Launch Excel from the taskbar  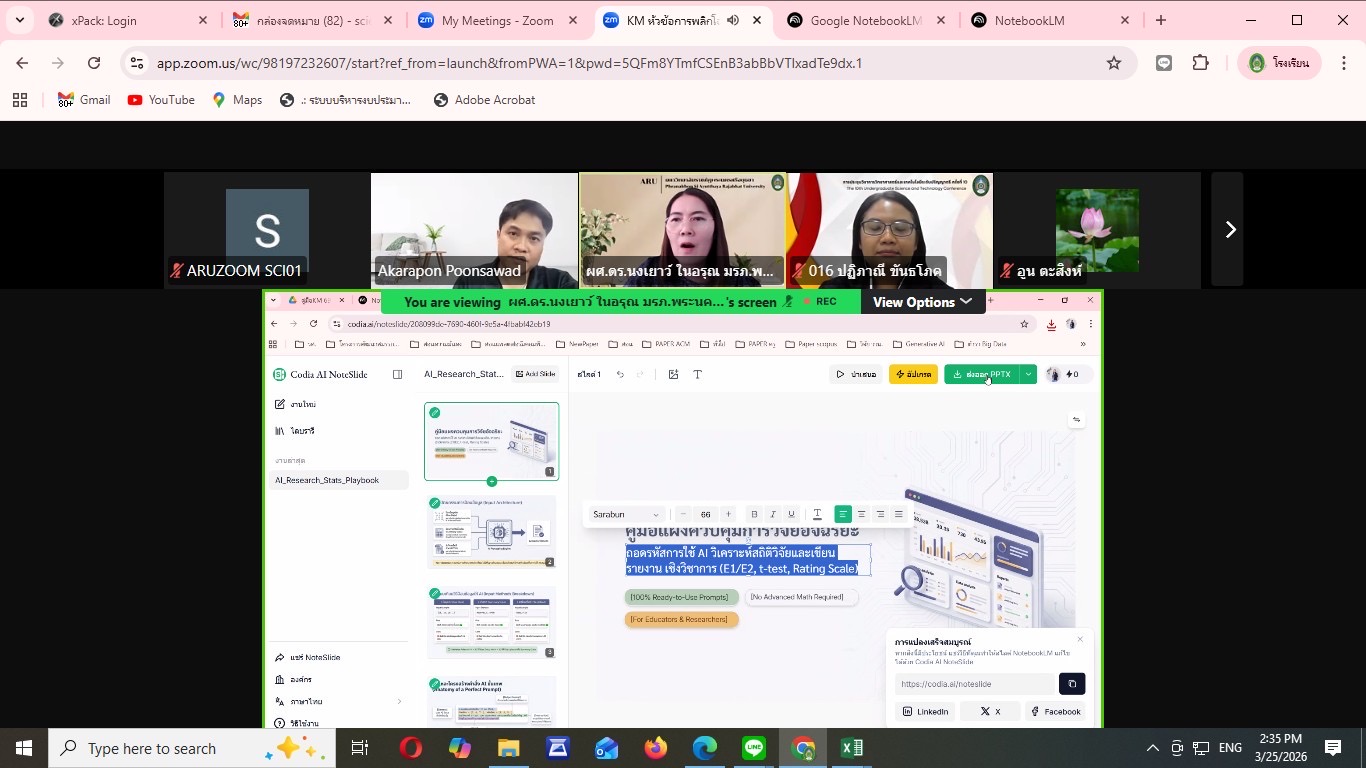click(852, 748)
